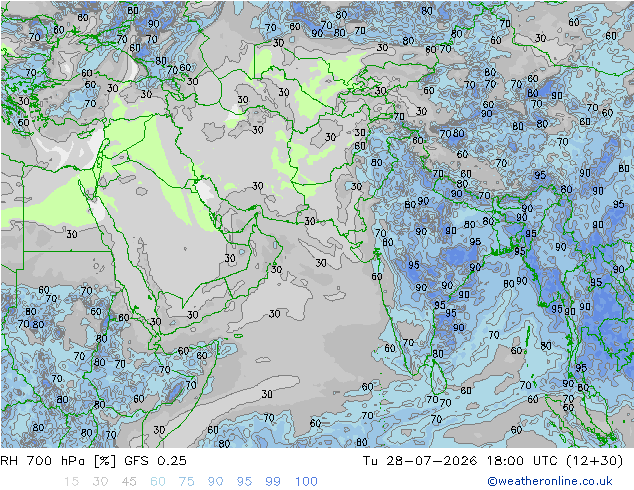
Task: Click the legend value 99
Action: [x=273, y=482]
